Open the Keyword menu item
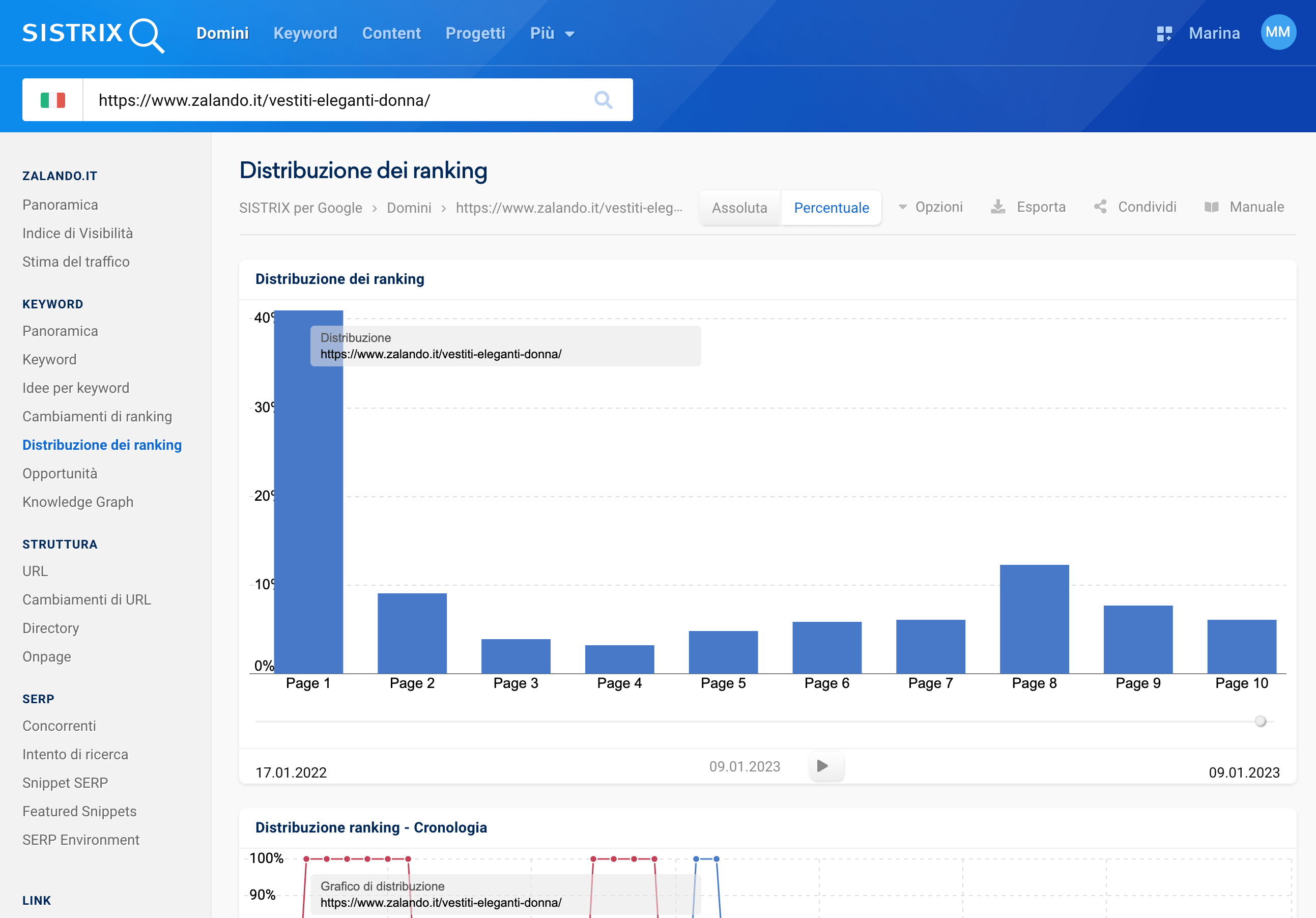This screenshot has height=918, width=1316. coord(305,33)
